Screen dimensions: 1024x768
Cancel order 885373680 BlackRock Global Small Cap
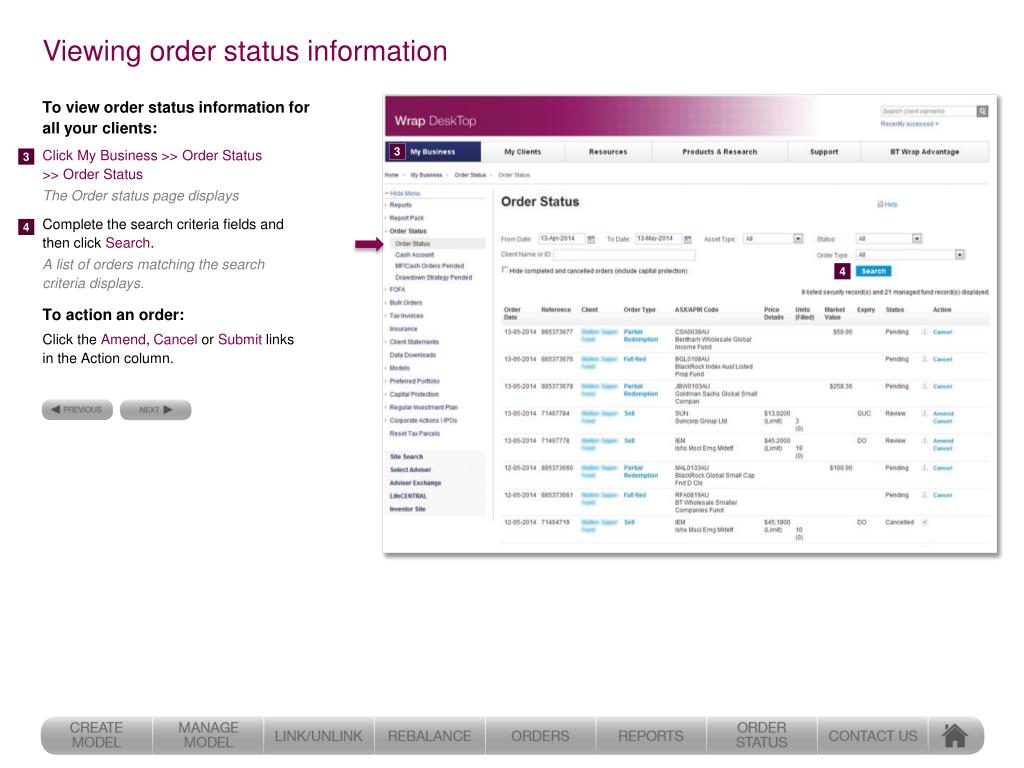click(x=942, y=468)
